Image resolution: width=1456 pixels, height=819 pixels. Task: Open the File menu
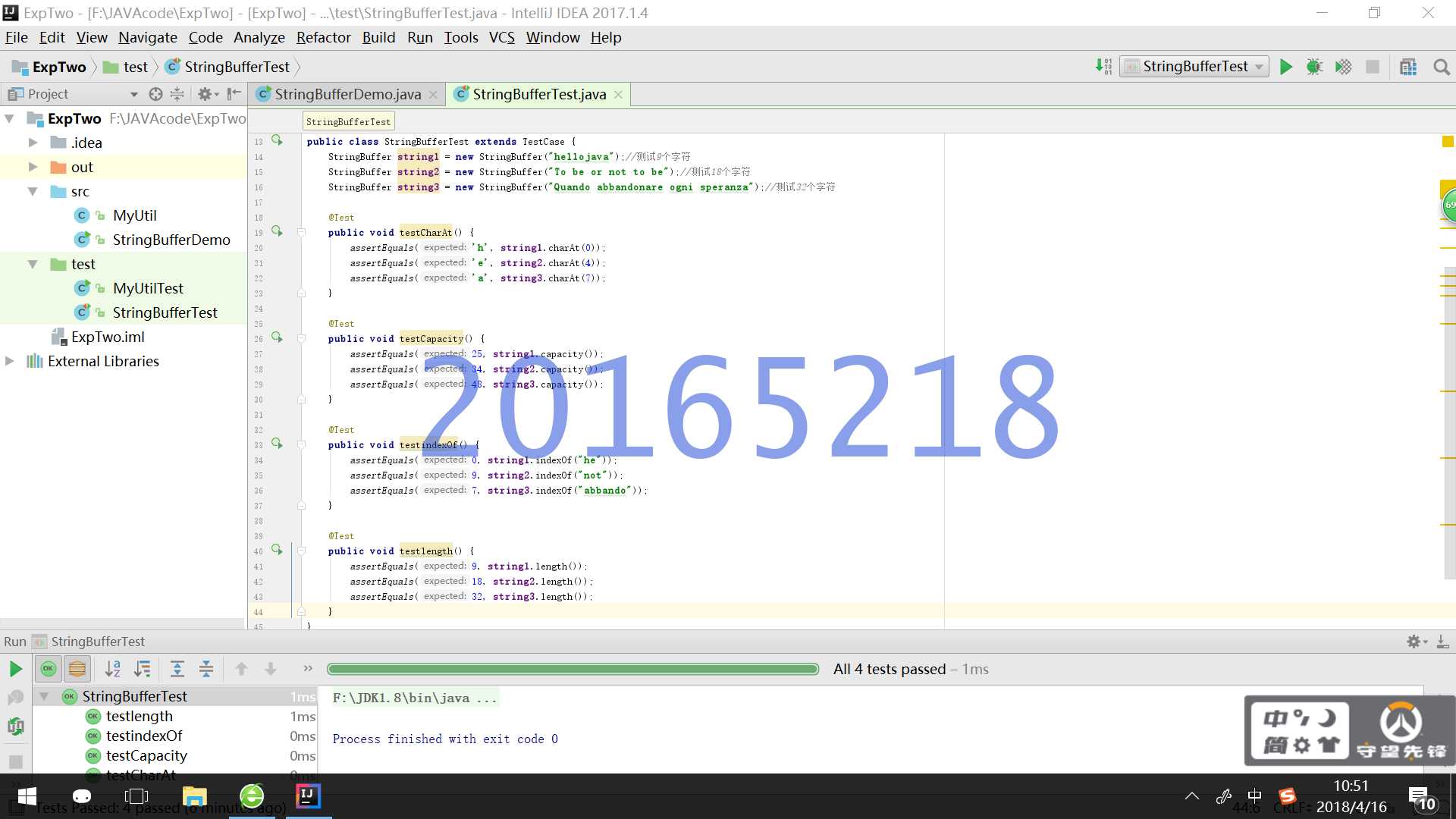(x=16, y=37)
